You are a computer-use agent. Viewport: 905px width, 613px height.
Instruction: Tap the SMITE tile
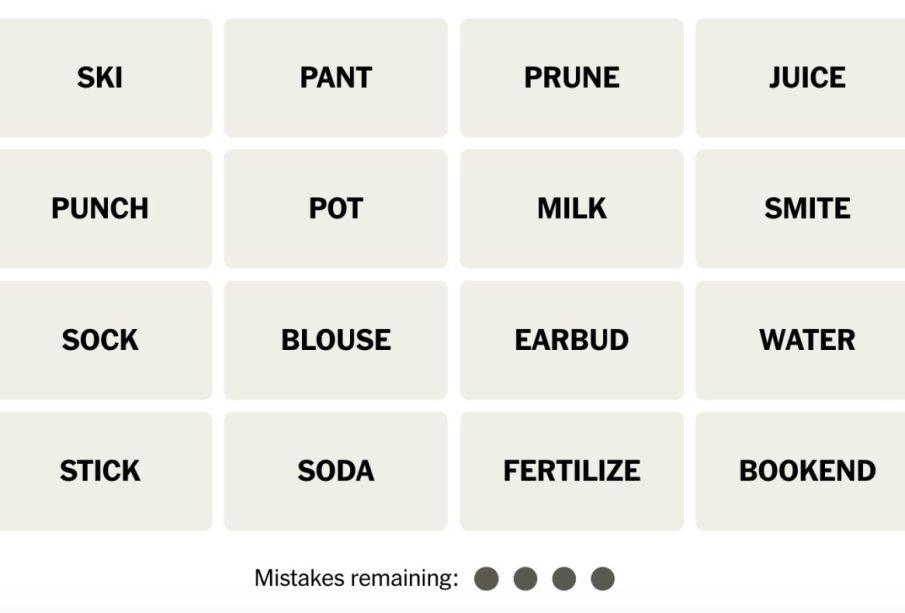click(x=806, y=209)
